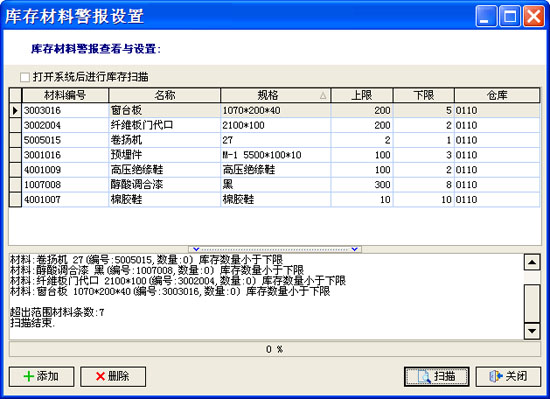Click the 棉胶鞋 name cell
The image size is (550, 399).
point(165,200)
